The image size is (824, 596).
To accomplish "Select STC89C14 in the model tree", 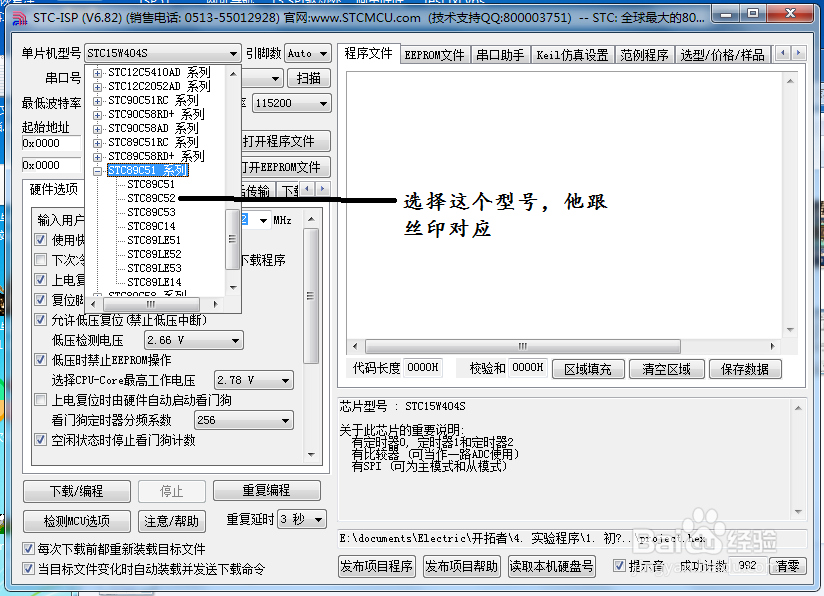I will pyautogui.click(x=151, y=226).
